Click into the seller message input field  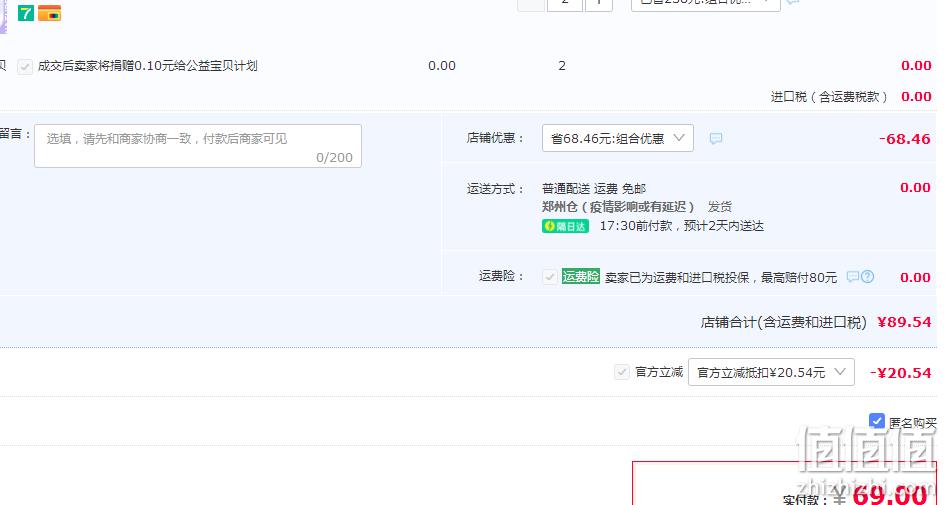click(x=198, y=146)
